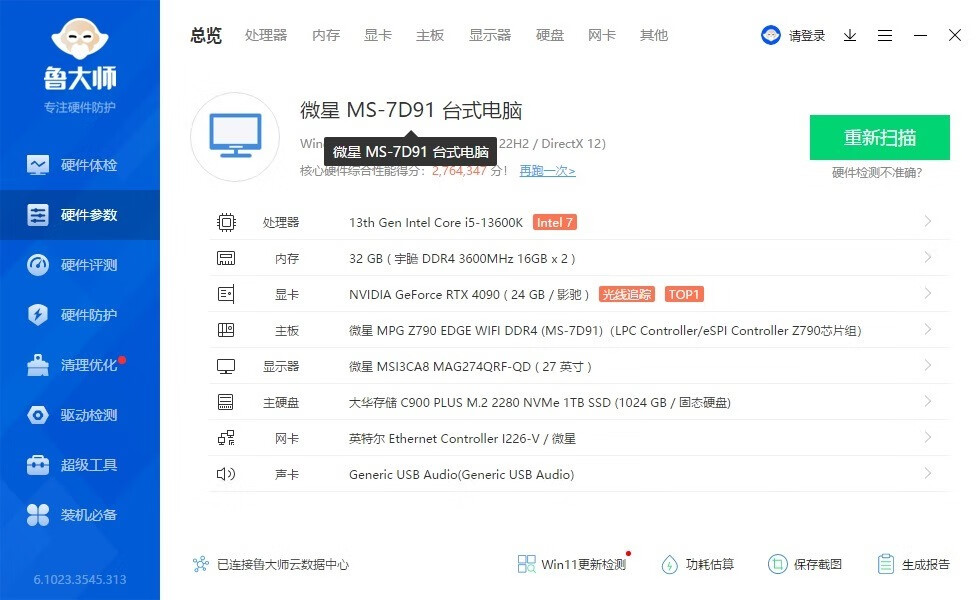The image size is (980, 600).
Task: Switch to the 显卡 tab
Action: (378, 36)
